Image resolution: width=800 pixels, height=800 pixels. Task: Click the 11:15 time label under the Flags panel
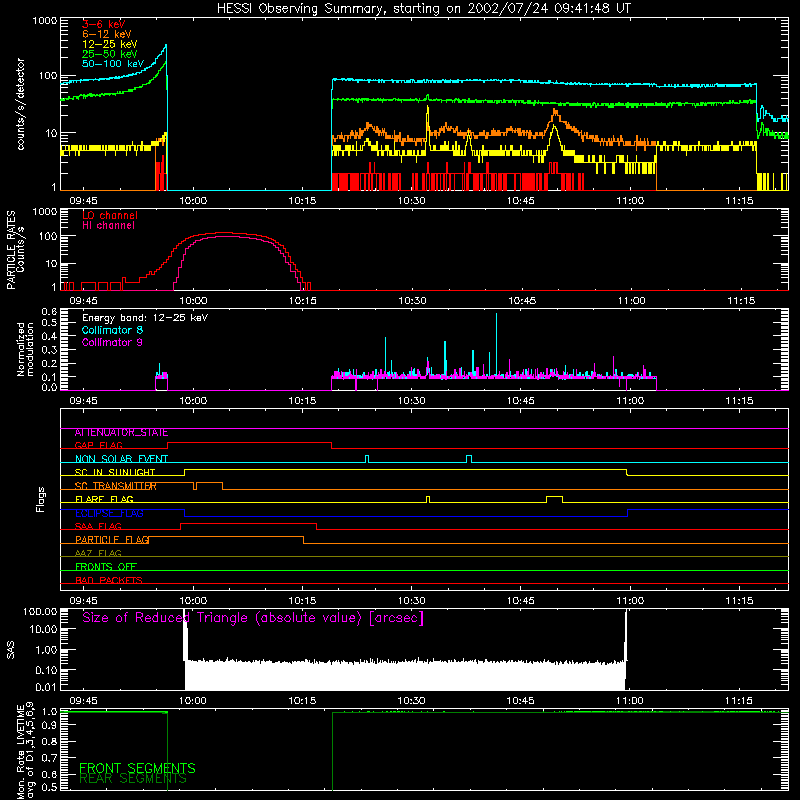[x=739, y=601]
